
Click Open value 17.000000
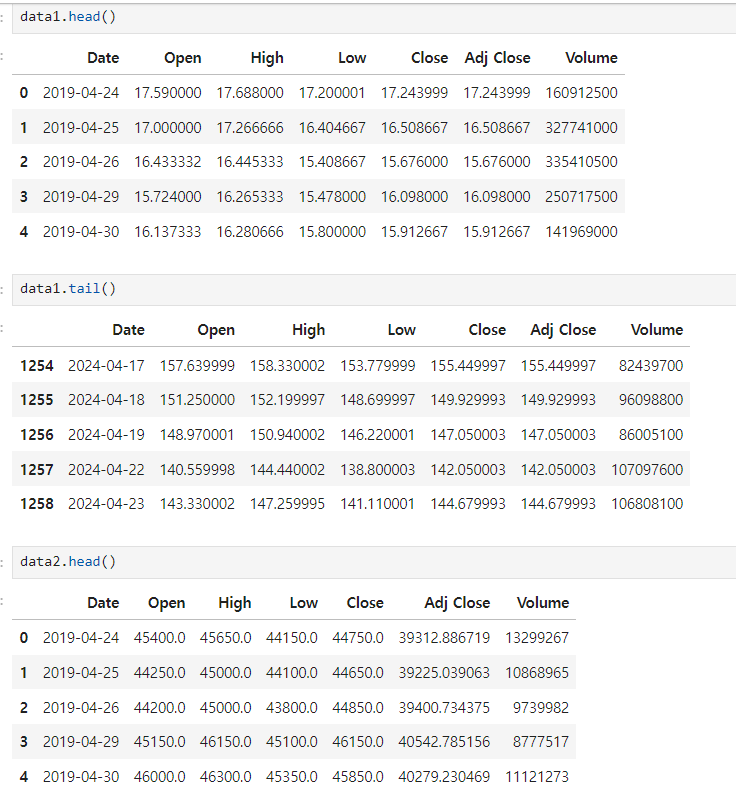168,128
